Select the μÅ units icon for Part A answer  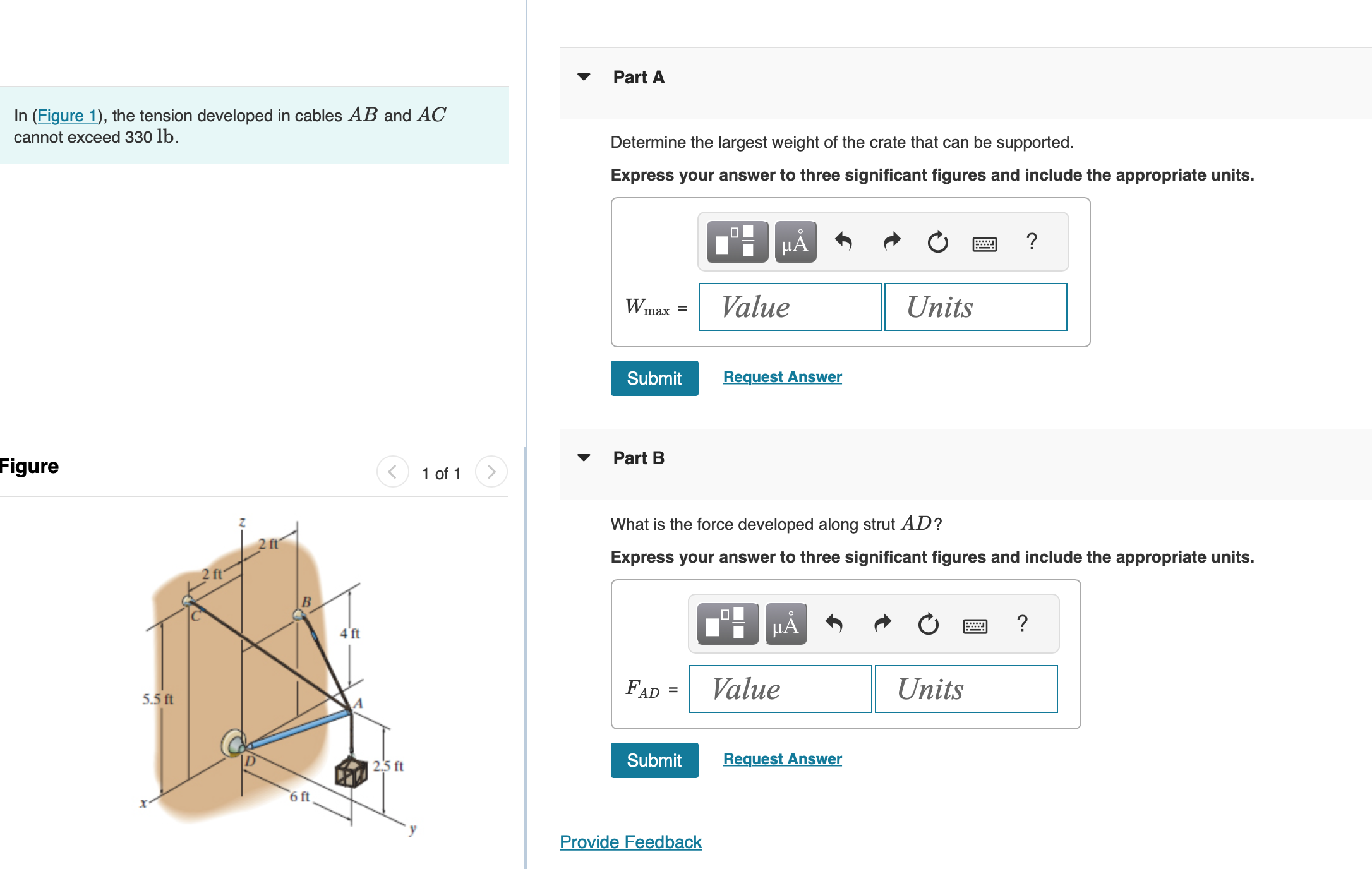[794, 241]
